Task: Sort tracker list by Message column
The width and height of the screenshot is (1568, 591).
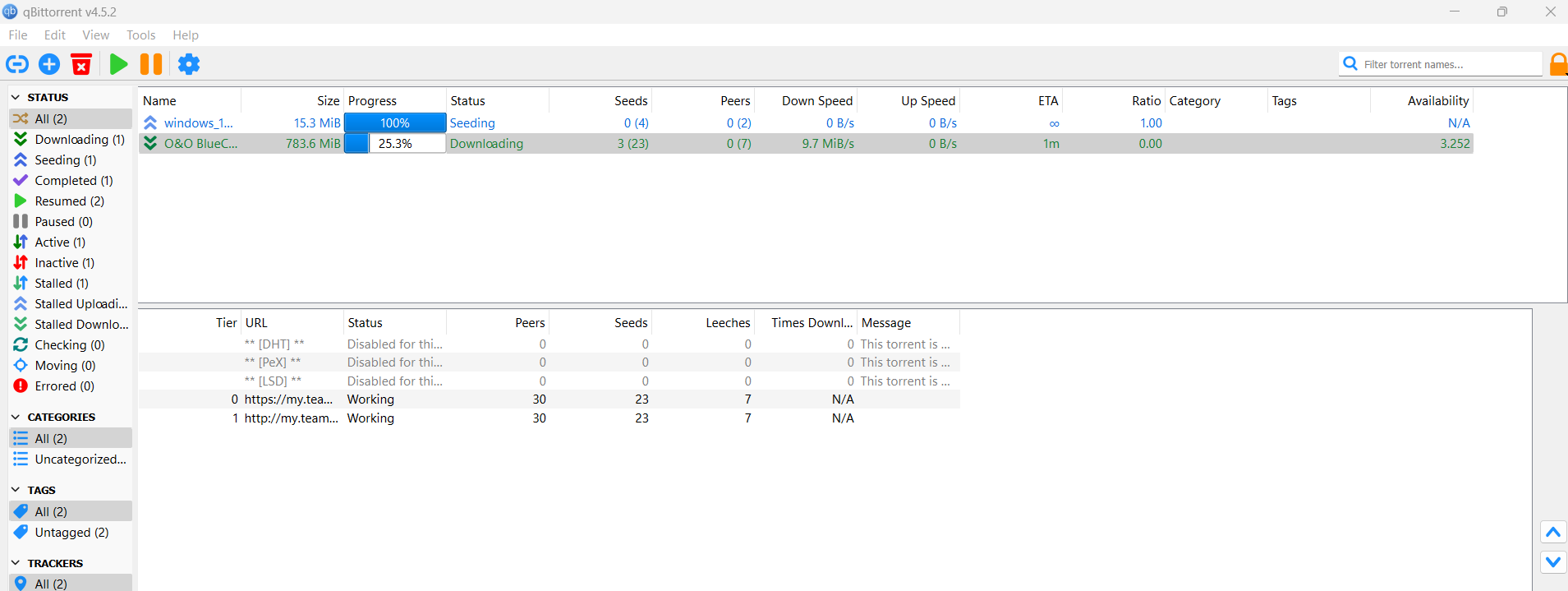Action: point(908,322)
